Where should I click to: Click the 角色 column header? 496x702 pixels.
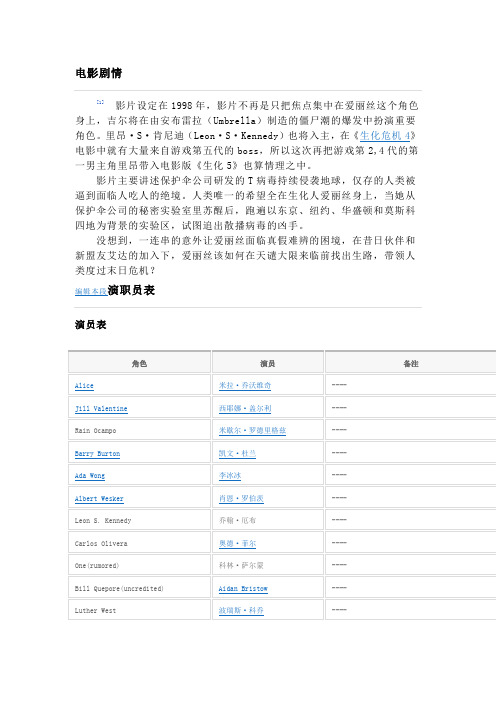pos(139,363)
